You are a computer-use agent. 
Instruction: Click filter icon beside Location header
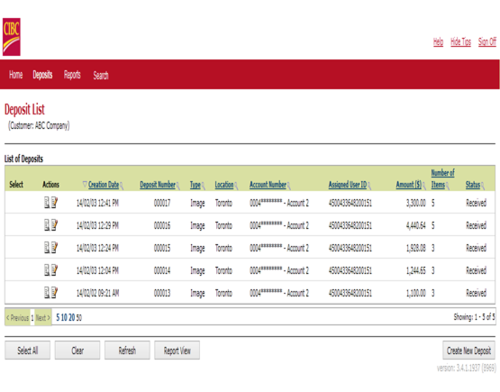click(236, 186)
